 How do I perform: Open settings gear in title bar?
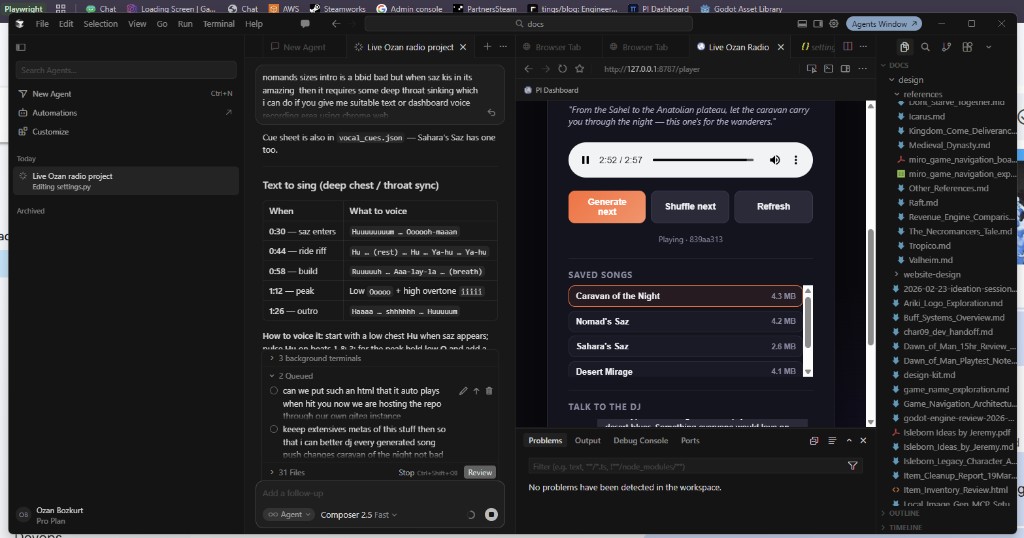click(x=834, y=24)
